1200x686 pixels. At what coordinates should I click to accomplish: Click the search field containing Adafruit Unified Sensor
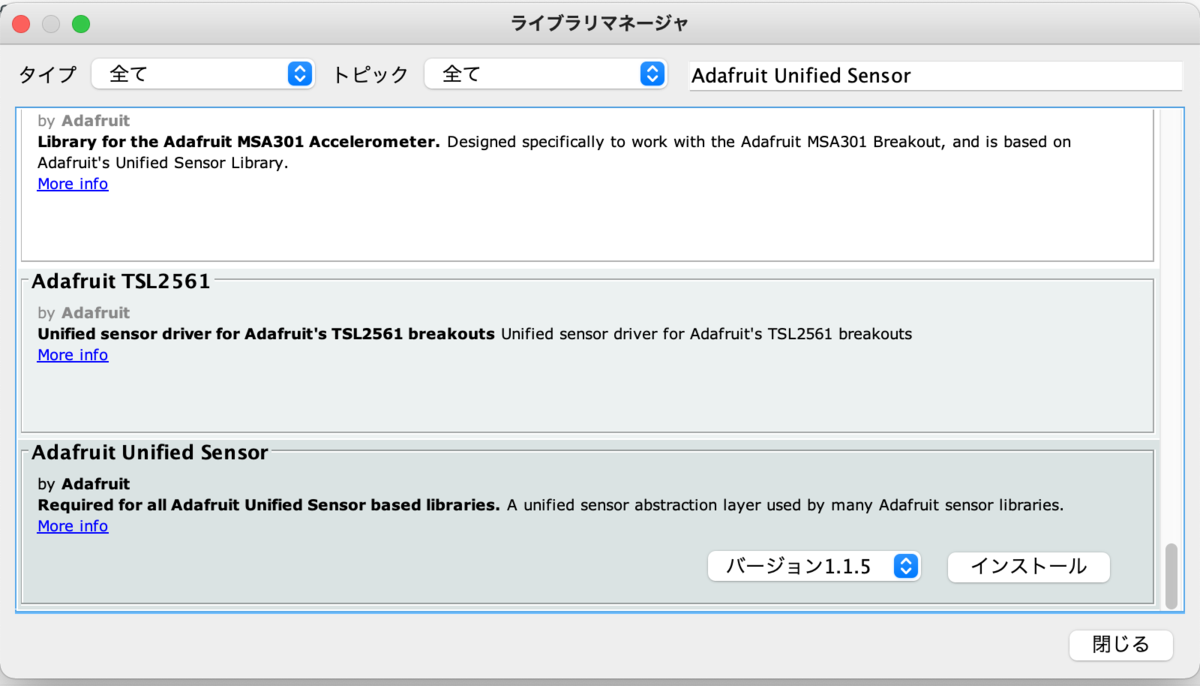[x=936, y=76]
